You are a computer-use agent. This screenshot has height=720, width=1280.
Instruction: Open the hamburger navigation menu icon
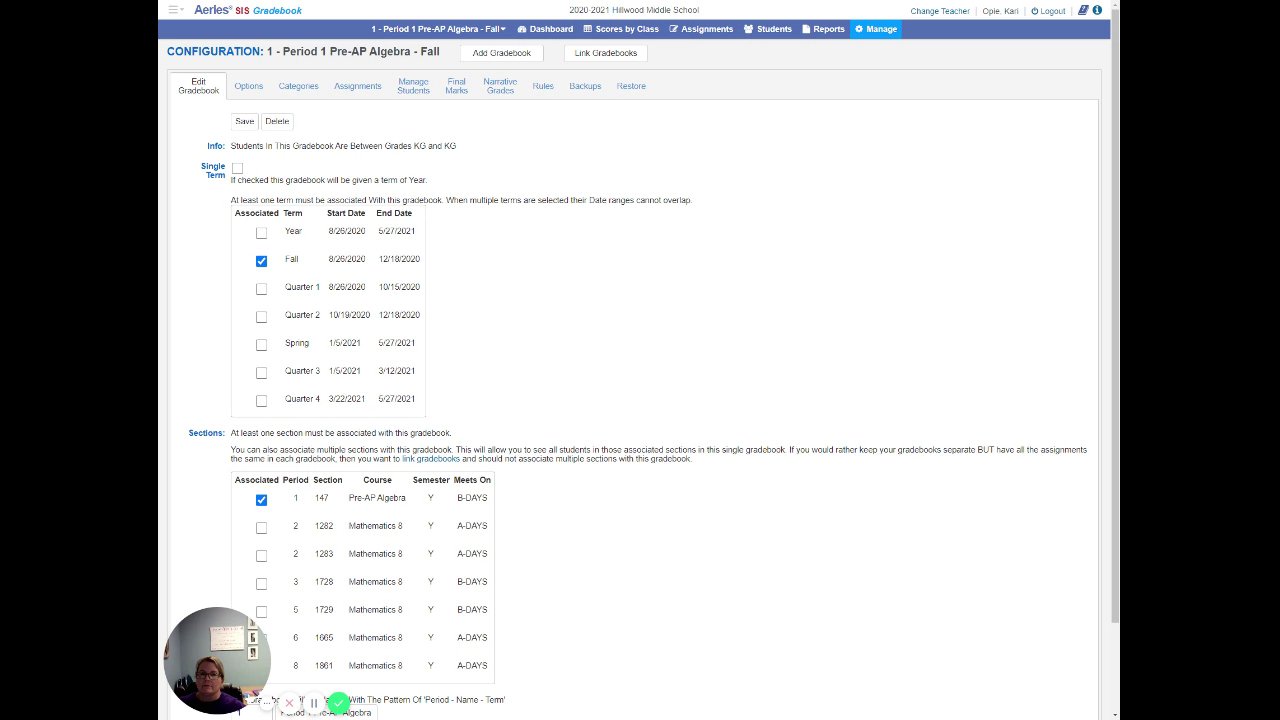pos(175,10)
